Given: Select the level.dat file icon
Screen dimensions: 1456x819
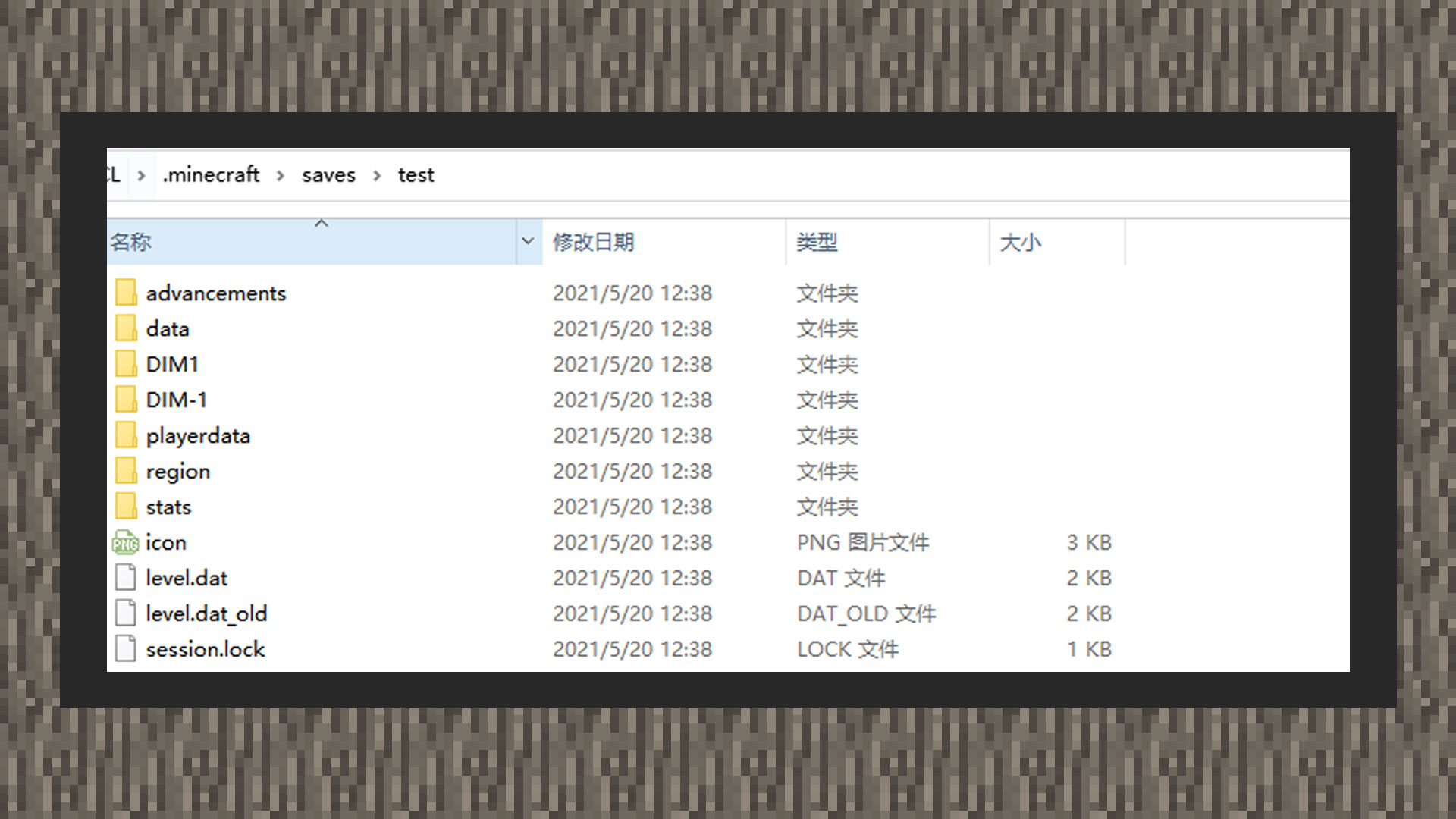Looking at the screenshot, I should (126, 578).
